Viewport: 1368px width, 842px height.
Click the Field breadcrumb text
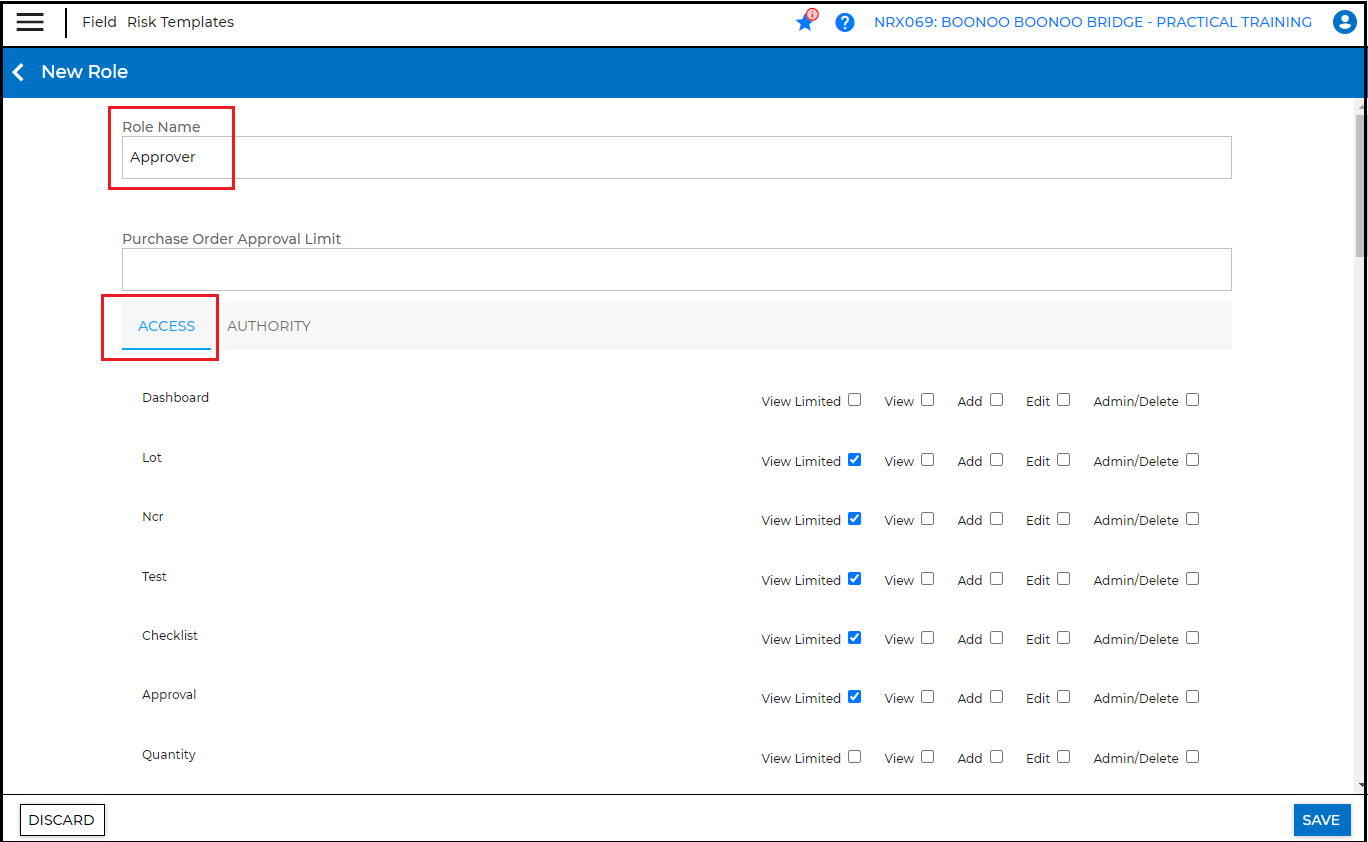(x=99, y=22)
